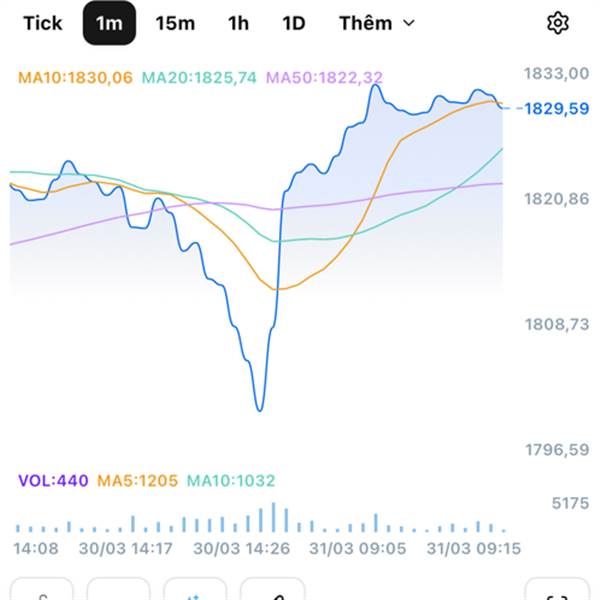Viewport: 600px width, 600px height.
Task: Select the 1m timeframe tab
Action: pyautogui.click(x=109, y=23)
